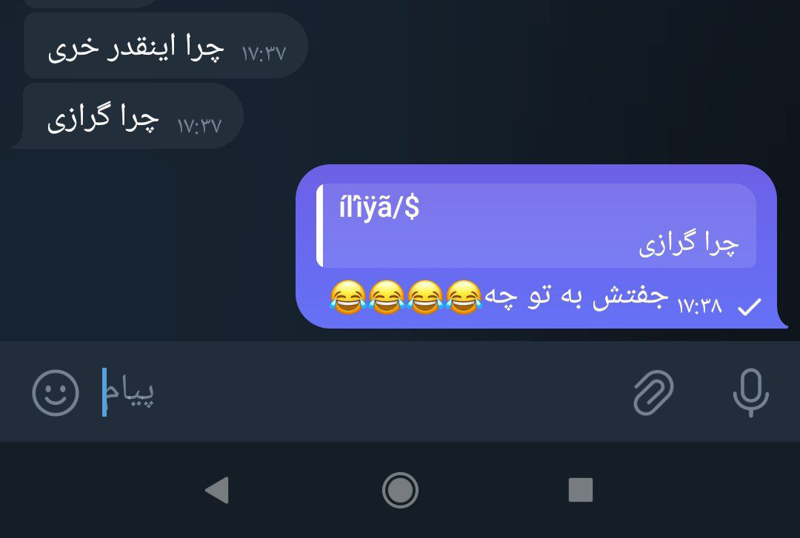Tap the paperclip attach icon

654,393
